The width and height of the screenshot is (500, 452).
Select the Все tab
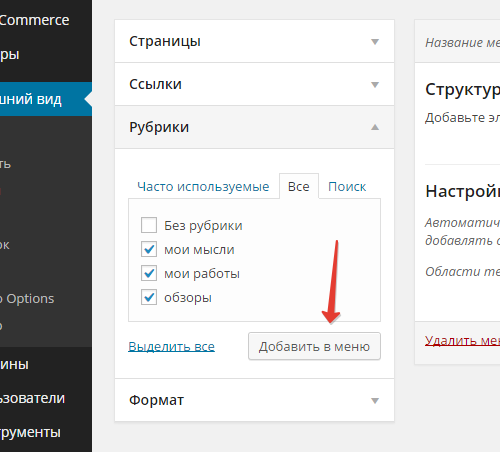(x=299, y=186)
